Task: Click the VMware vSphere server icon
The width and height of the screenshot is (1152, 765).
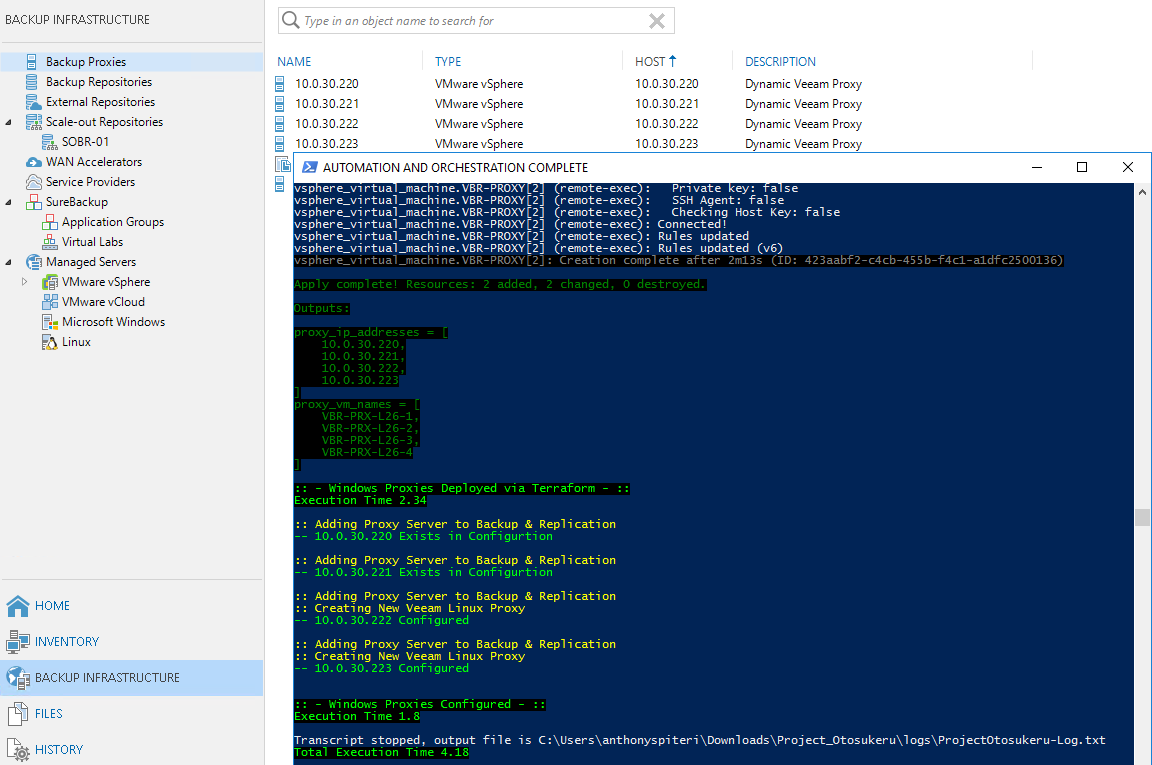Action: click(x=50, y=281)
